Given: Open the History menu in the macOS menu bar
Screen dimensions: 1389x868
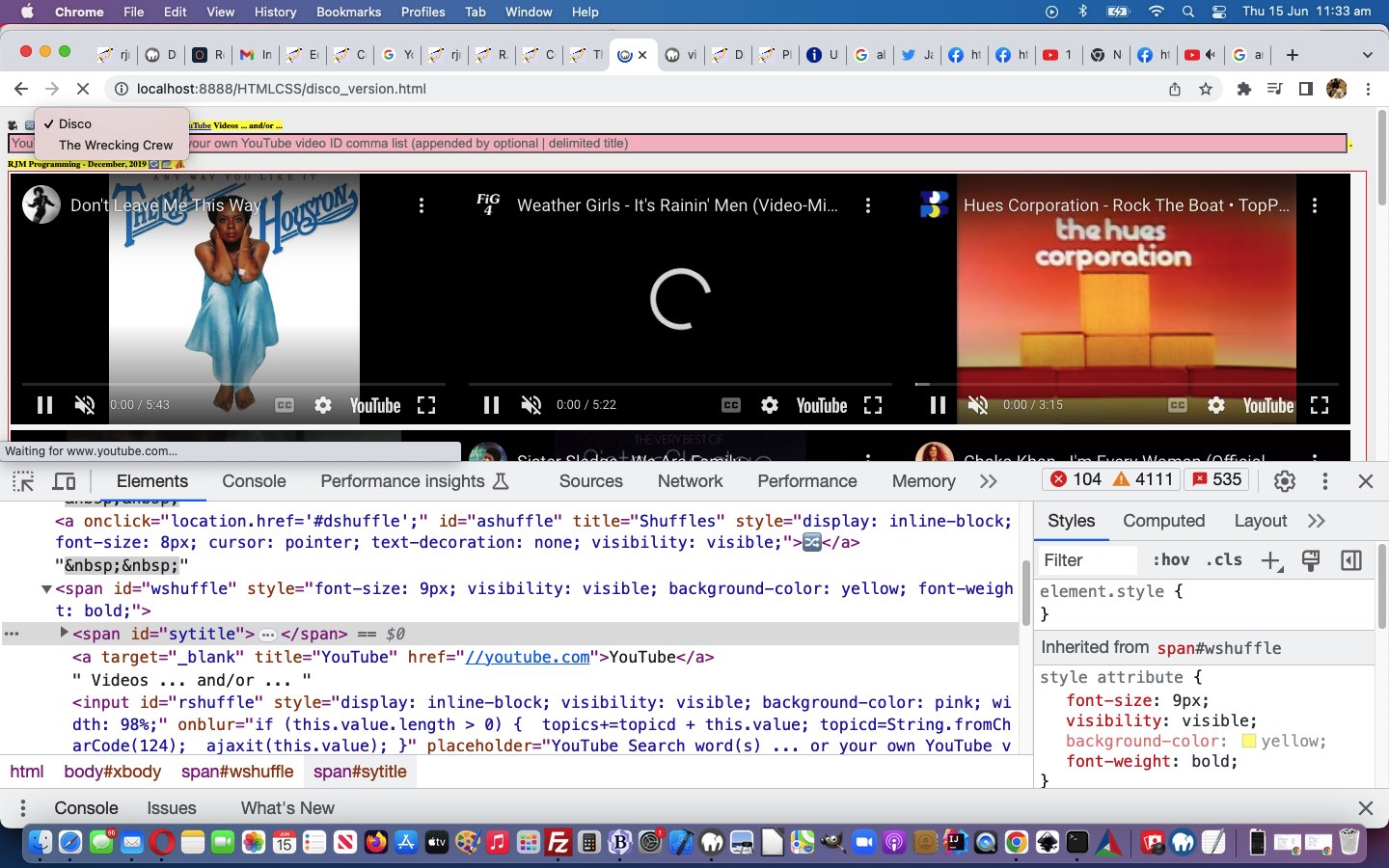Looking at the screenshot, I should [275, 12].
